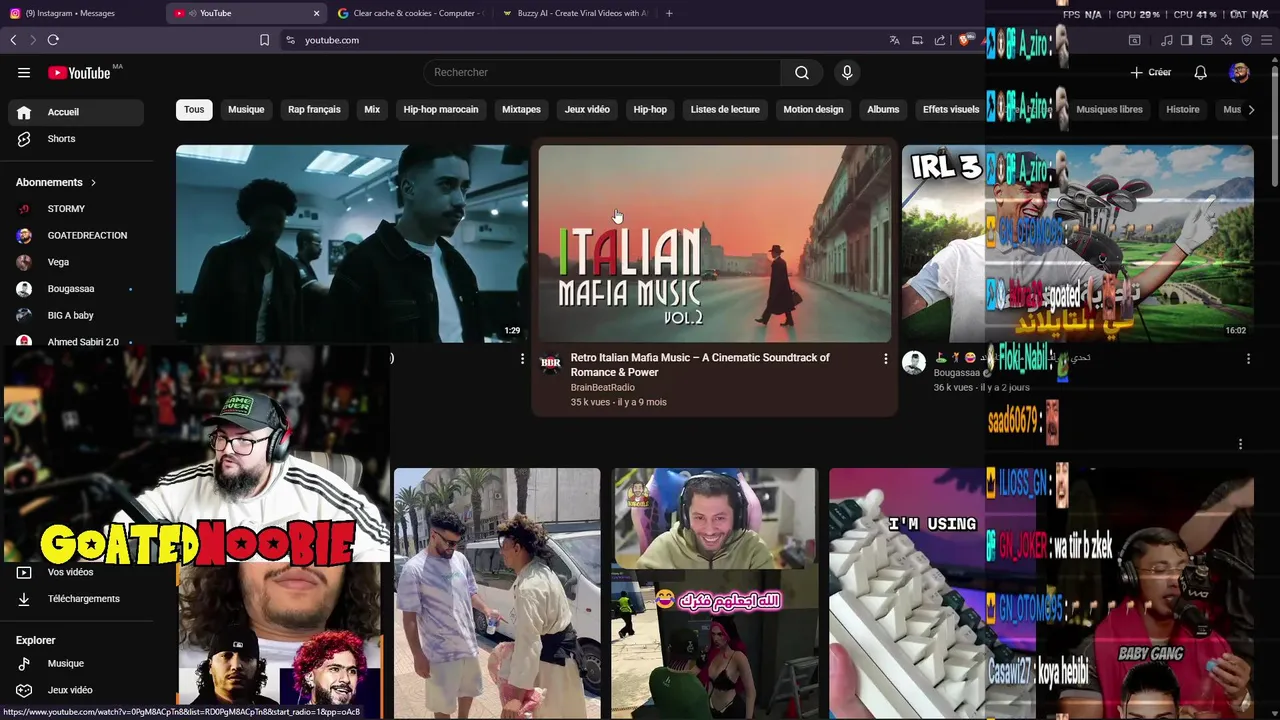Click the YouTube logo

click(x=80, y=72)
